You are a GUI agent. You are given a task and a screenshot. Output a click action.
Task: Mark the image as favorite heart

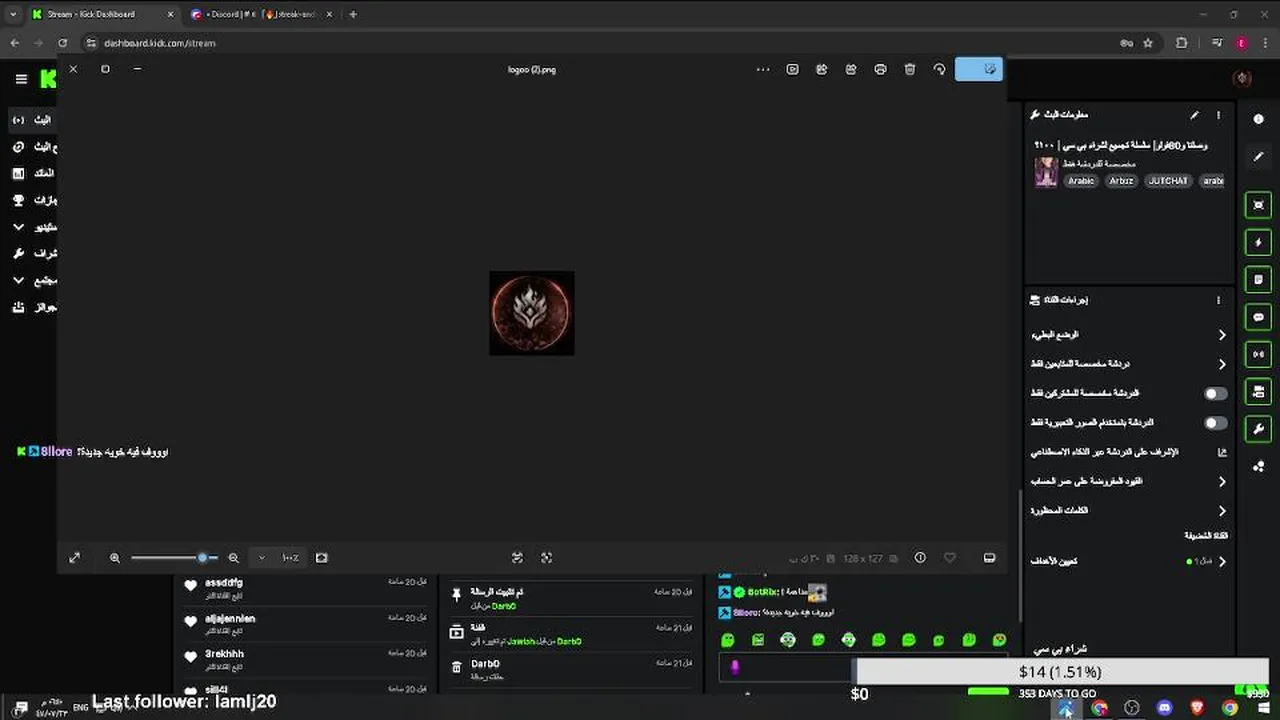coord(950,558)
